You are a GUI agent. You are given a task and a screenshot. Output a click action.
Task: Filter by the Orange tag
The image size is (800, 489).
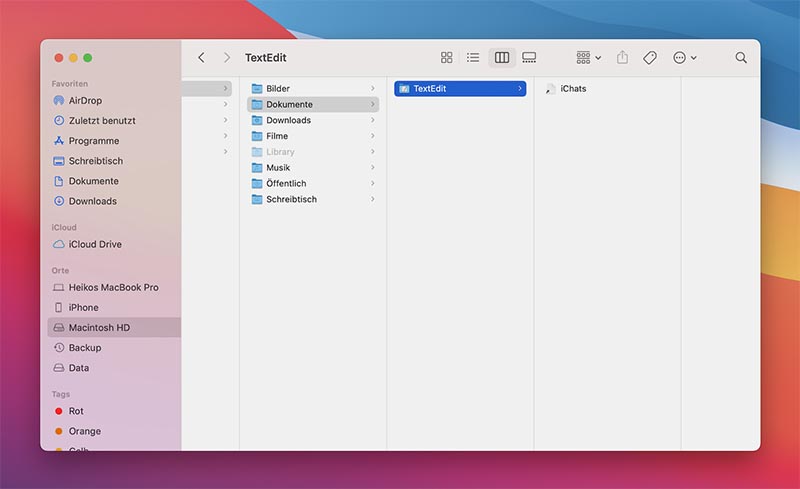[x=84, y=431]
